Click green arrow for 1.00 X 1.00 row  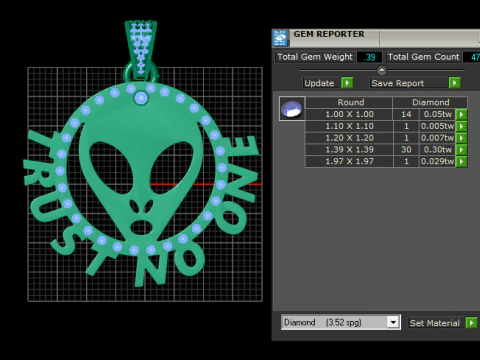(x=461, y=114)
